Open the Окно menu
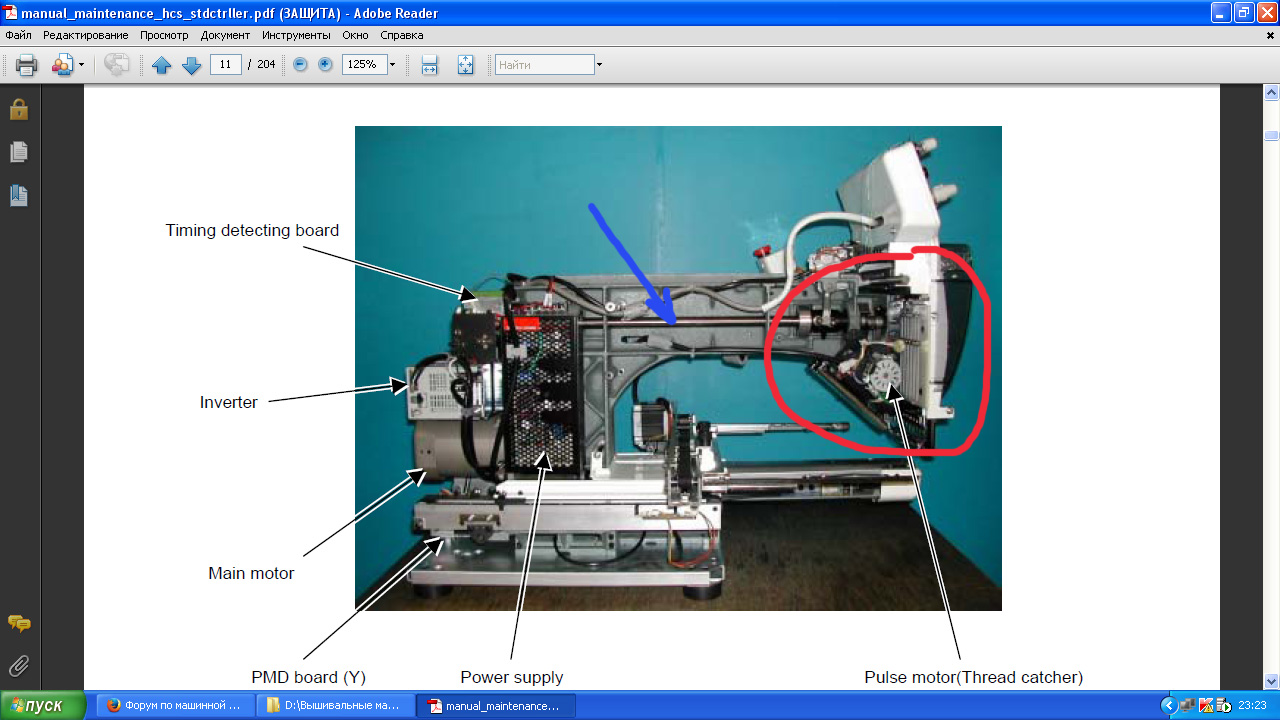 355,35
